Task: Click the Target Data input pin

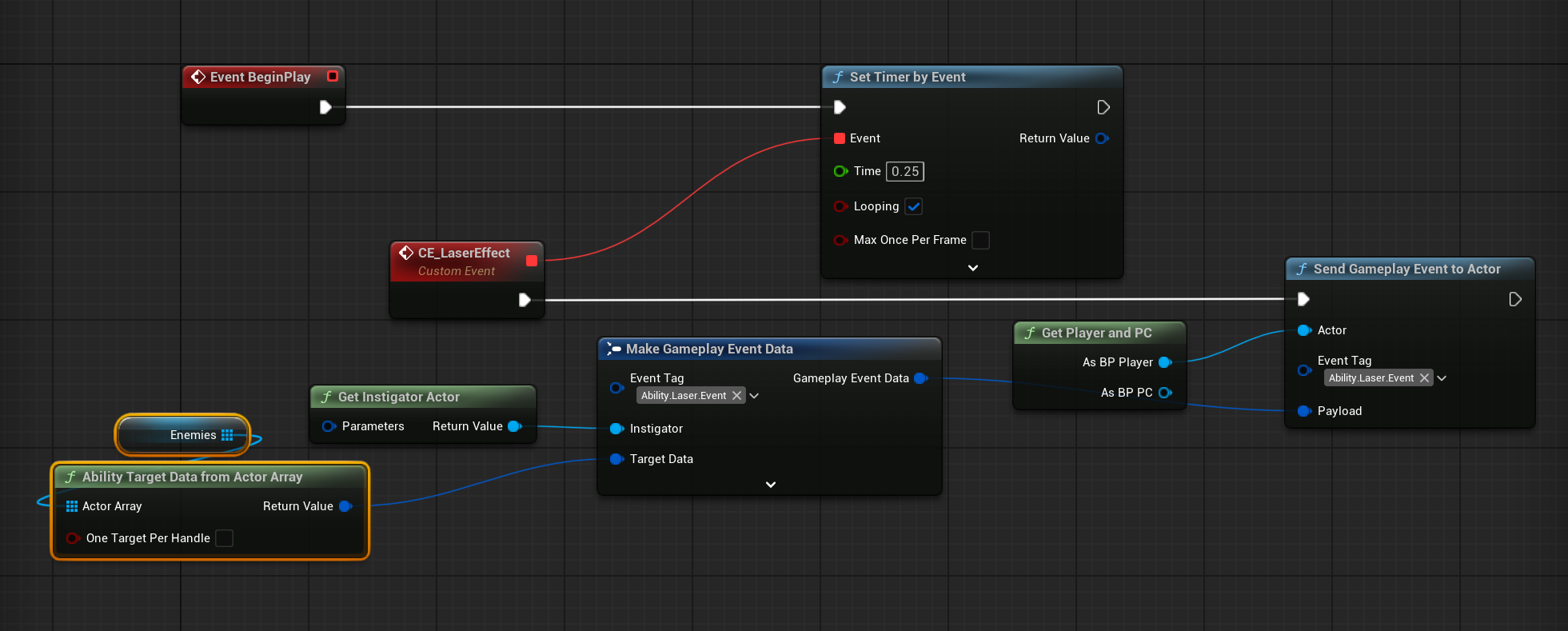Action: (x=616, y=459)
